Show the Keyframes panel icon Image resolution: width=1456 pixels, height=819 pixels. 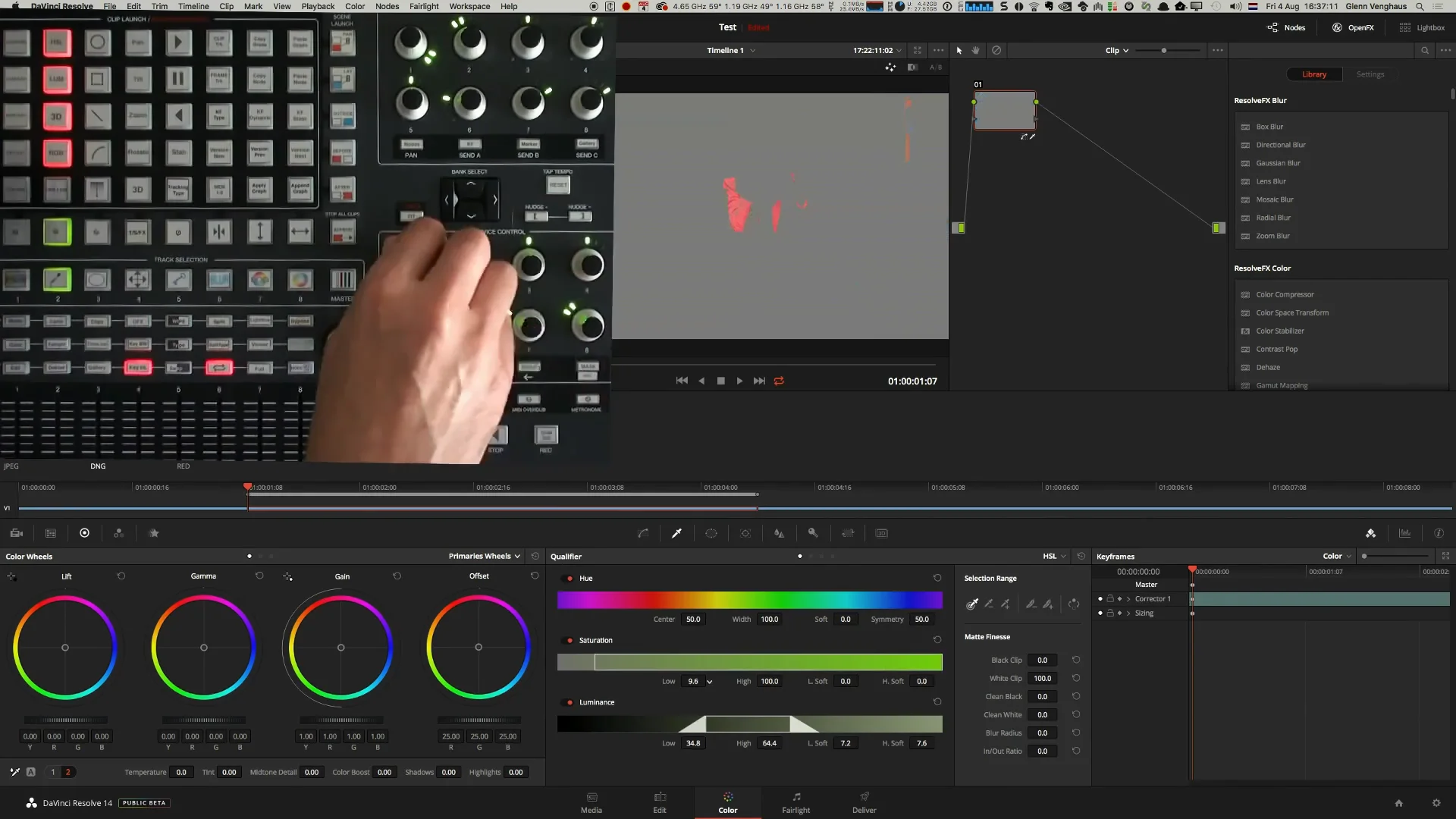1370,533
